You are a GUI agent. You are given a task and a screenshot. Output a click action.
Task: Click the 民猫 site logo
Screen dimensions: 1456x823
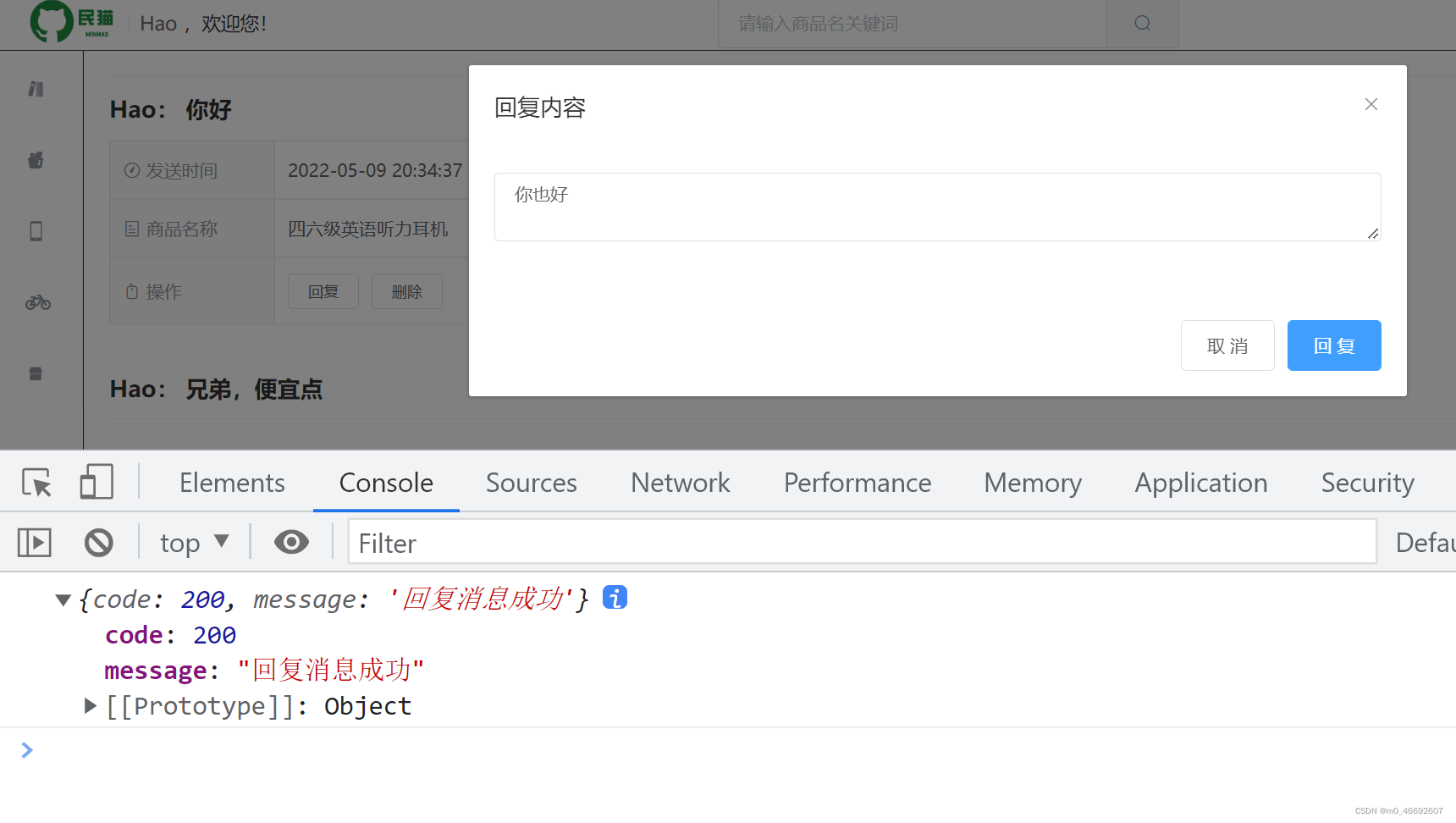(72, 22)
